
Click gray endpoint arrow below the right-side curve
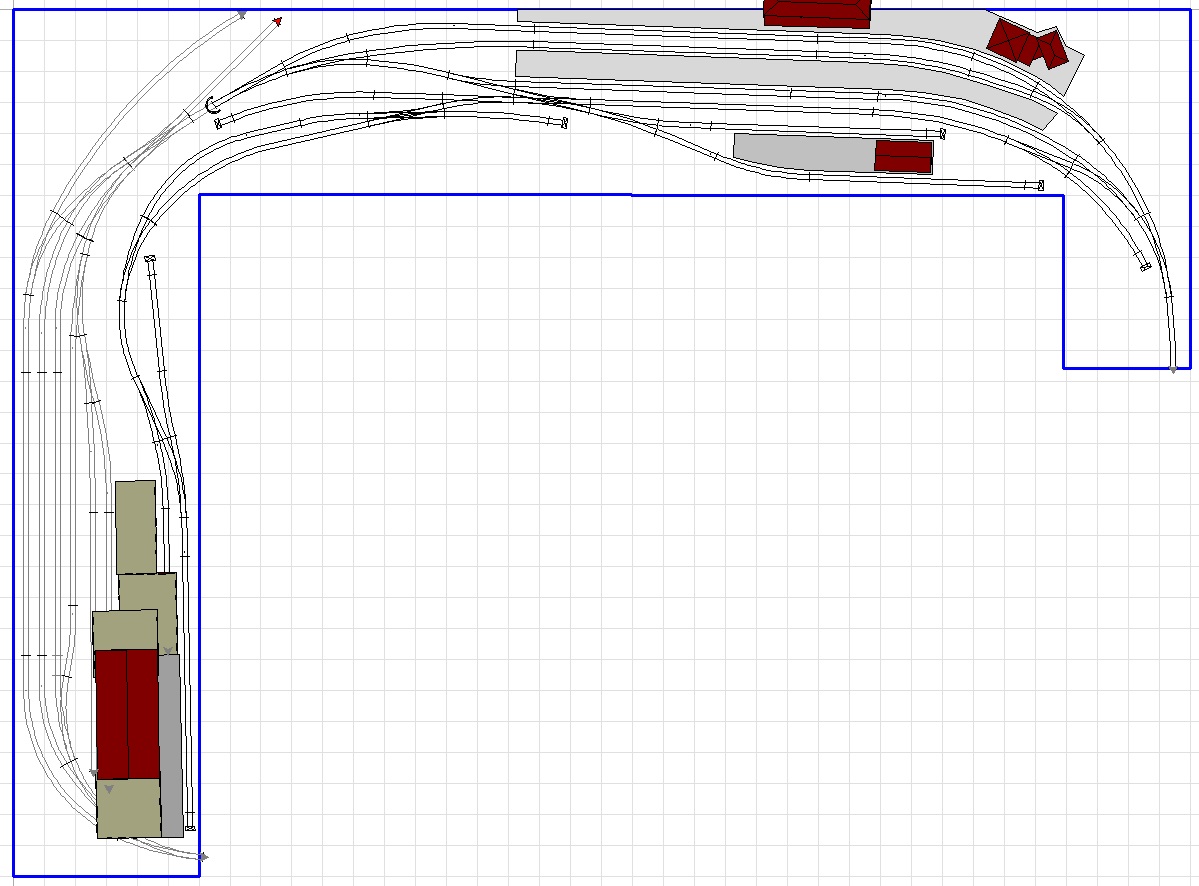pos(1173,369)
